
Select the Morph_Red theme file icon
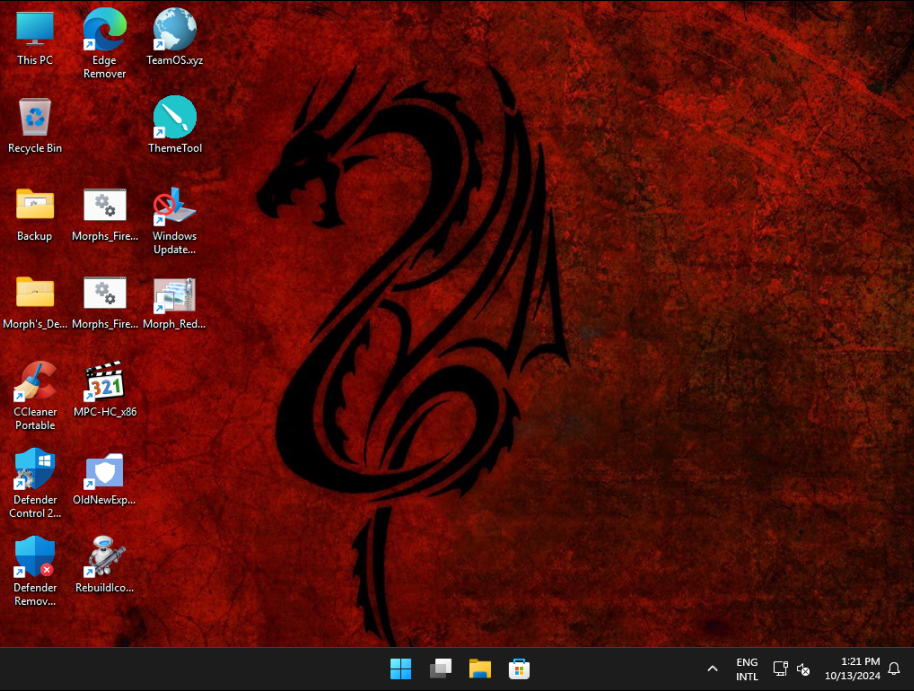coord(174,294)
